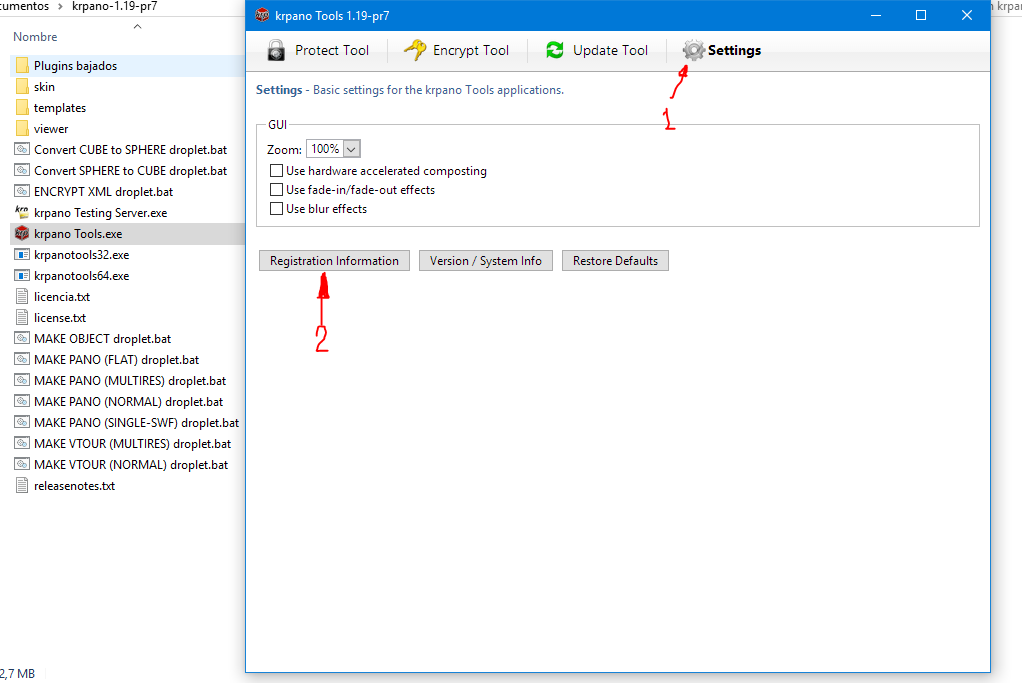1022x683 pixels.
Task: Click the Registration Information button
Action: click(334, 261)
